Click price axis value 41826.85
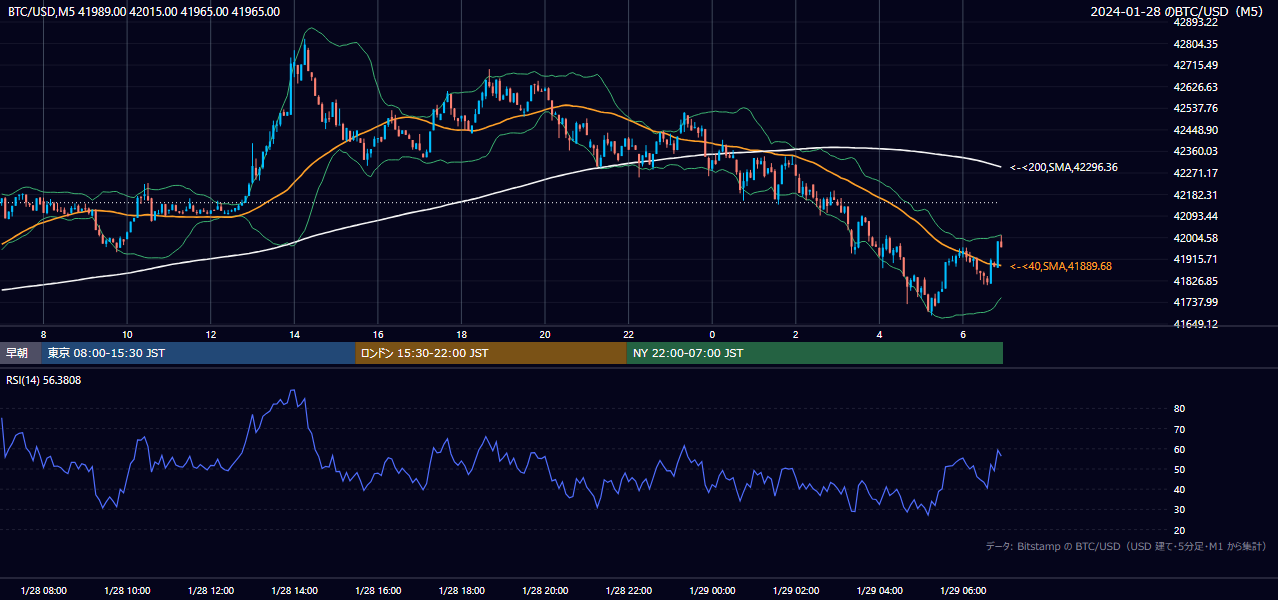Image resolution: width=1278 pixels, height=600 pixels. 1197,281
